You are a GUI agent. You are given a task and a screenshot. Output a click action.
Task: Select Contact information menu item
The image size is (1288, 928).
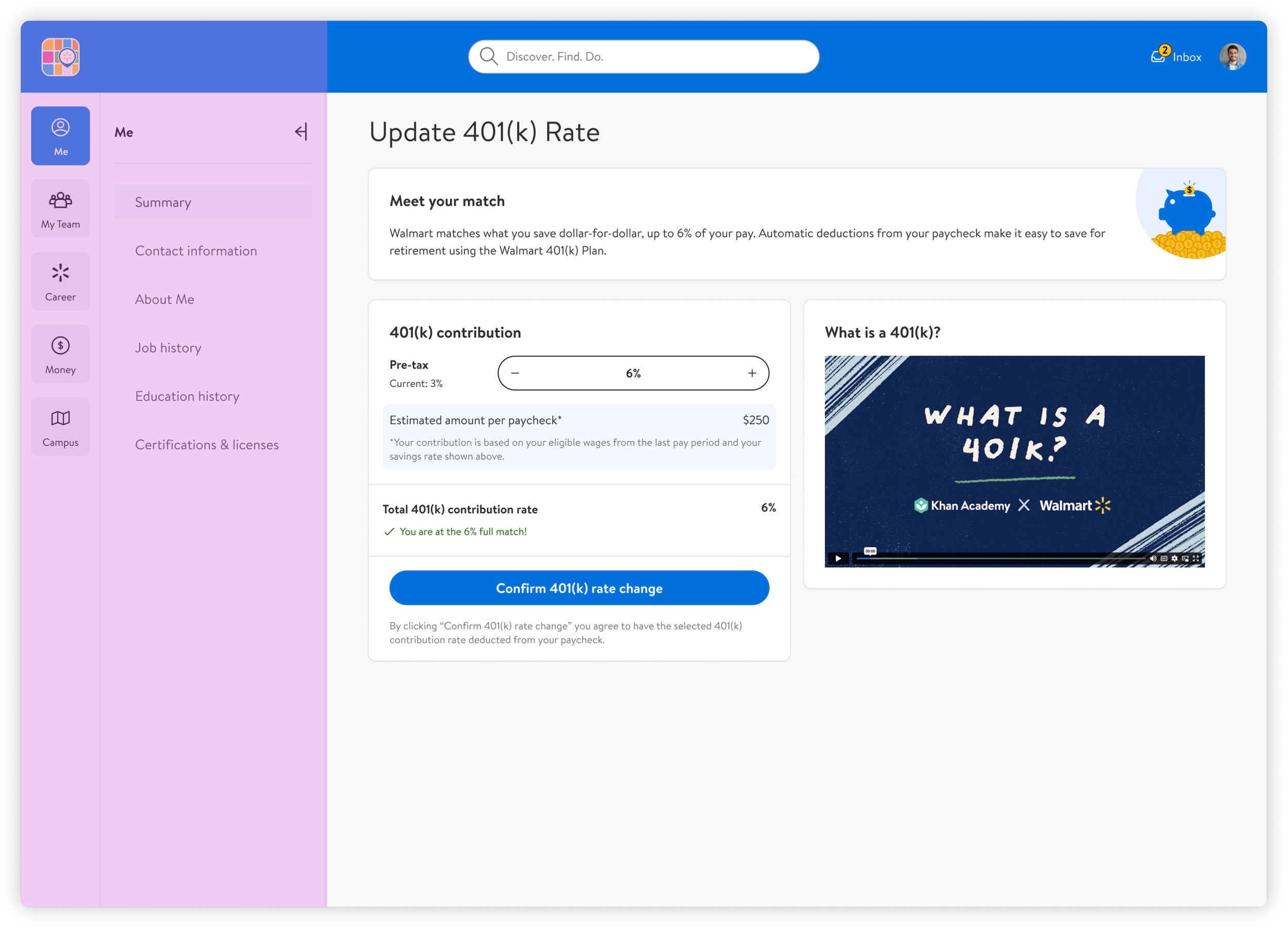(196, 251)
